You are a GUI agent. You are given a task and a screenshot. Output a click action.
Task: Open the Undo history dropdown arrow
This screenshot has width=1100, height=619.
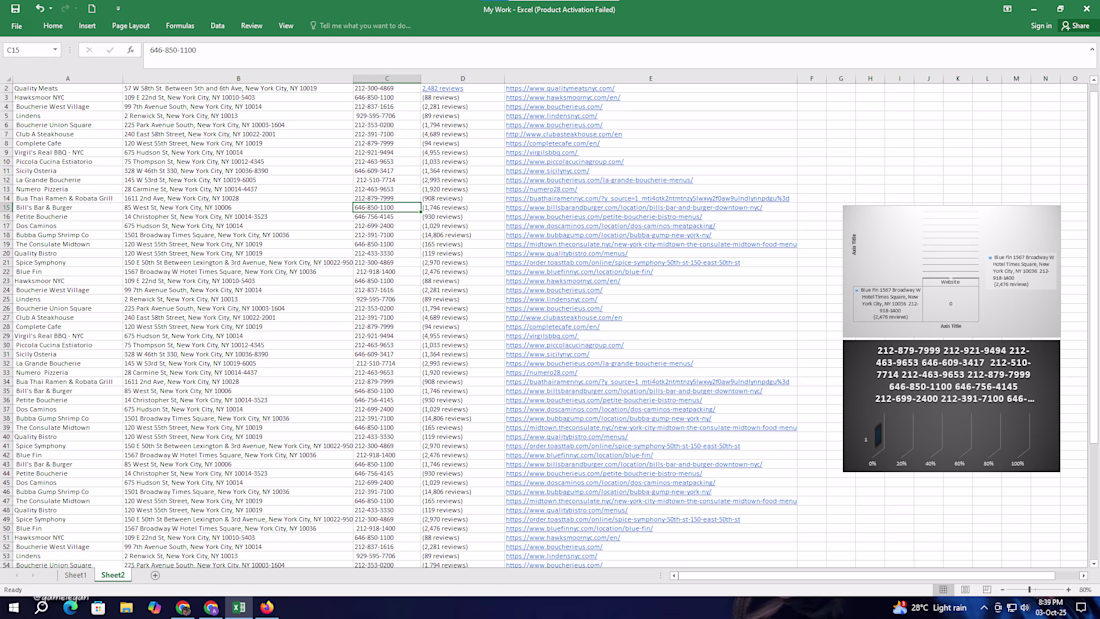[x=51, y=9]
